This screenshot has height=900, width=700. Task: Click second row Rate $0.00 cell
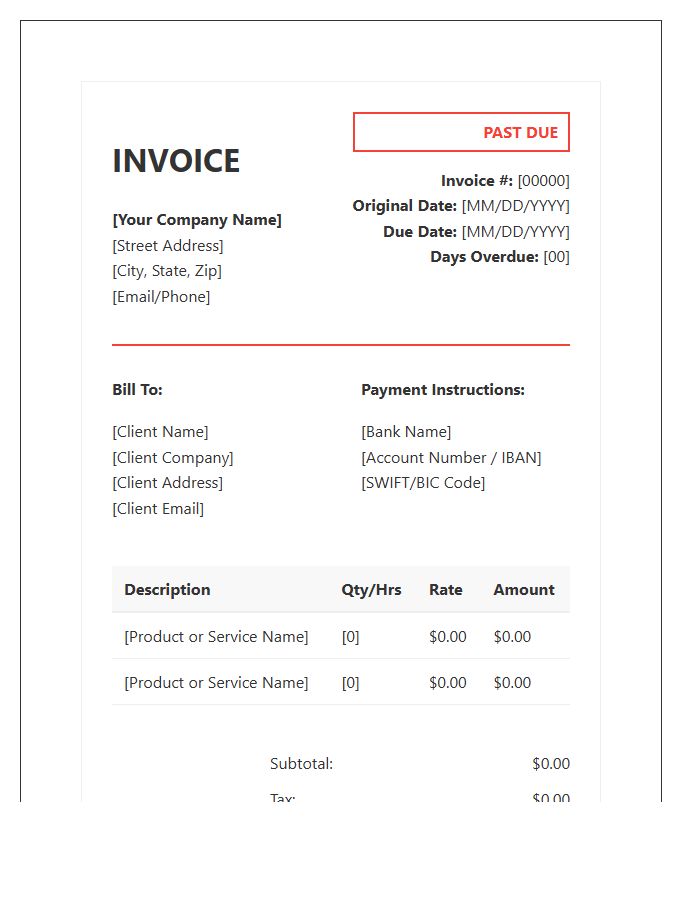pos(448,682)
